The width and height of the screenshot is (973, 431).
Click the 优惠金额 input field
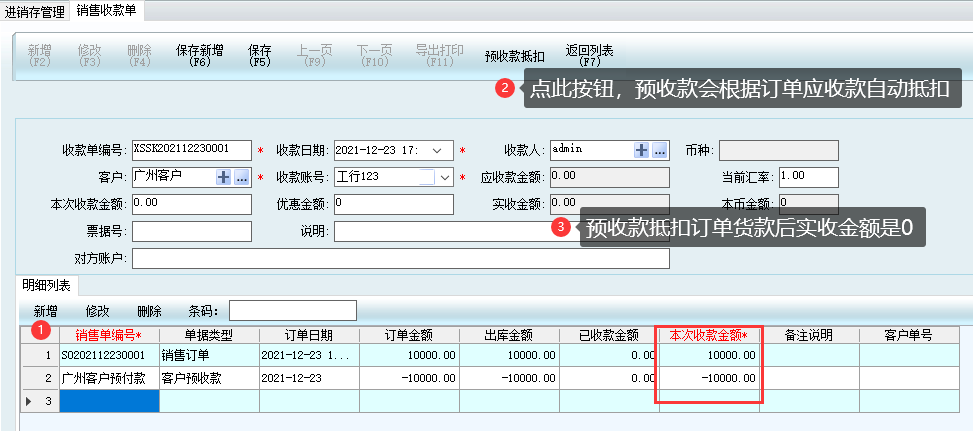(393, 204)
